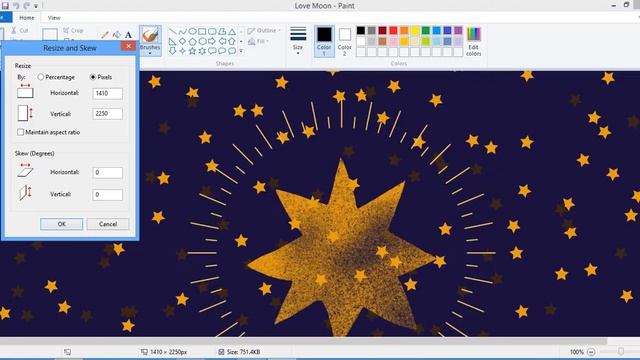Choose the Oval shape
Image resolution: width=640 pixels, height=360 pixels.
(x=192, y=31)
